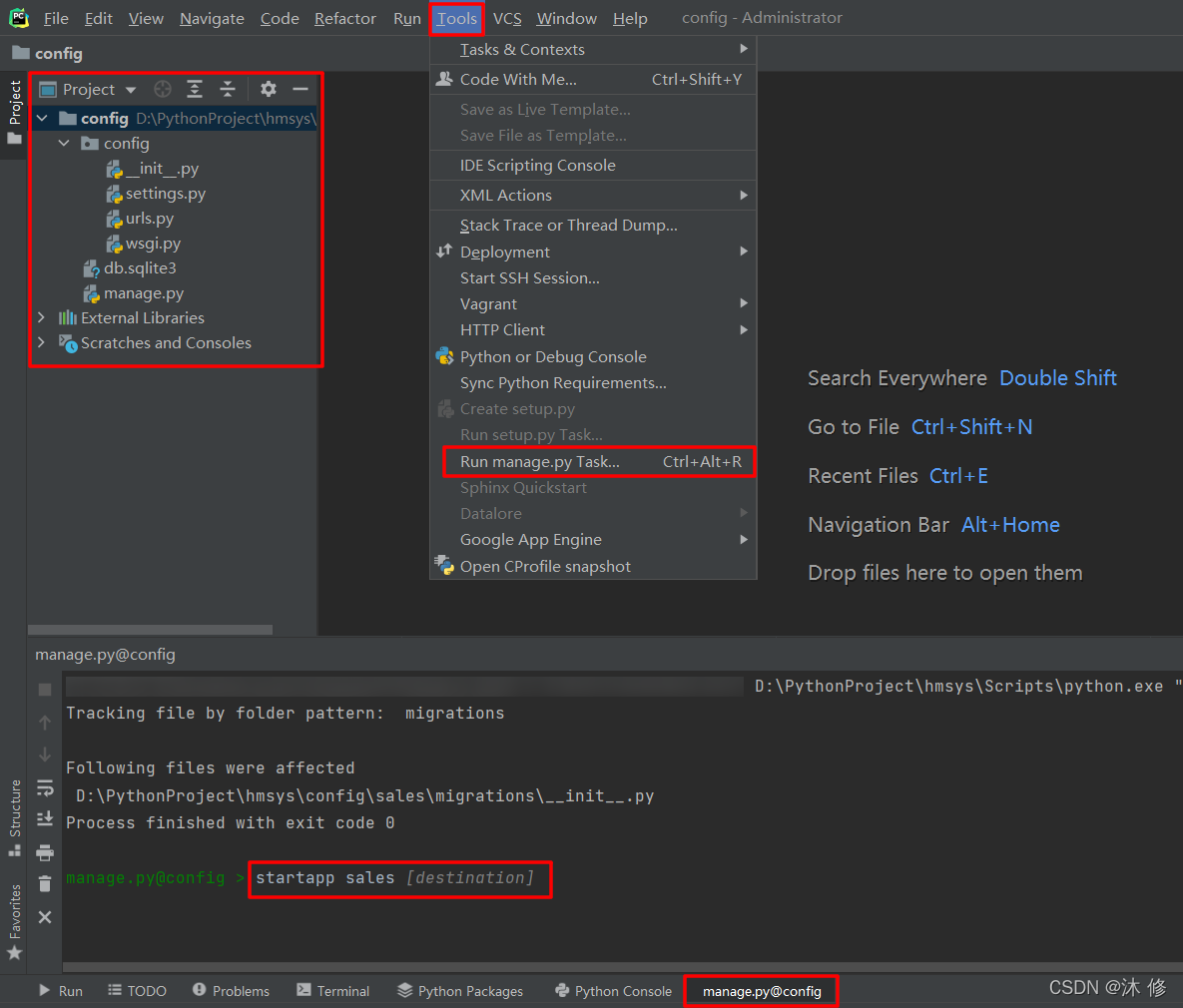Click the print icon in console toolbar
The width and height of the screenshot is (1183, 1008).
point(45,852)
